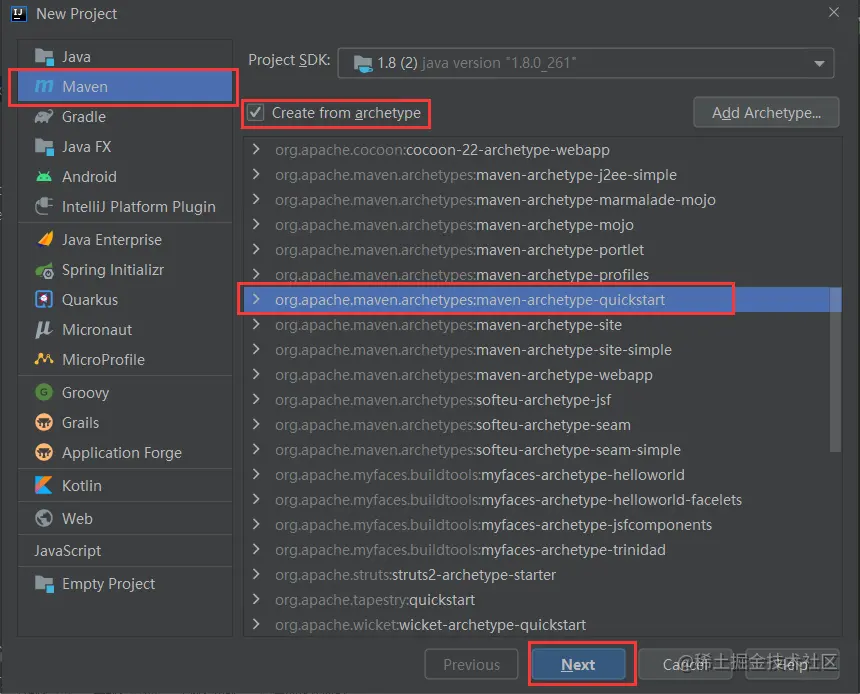
Task: Expand maven-archetype-quickstart node
Action: 256,300
